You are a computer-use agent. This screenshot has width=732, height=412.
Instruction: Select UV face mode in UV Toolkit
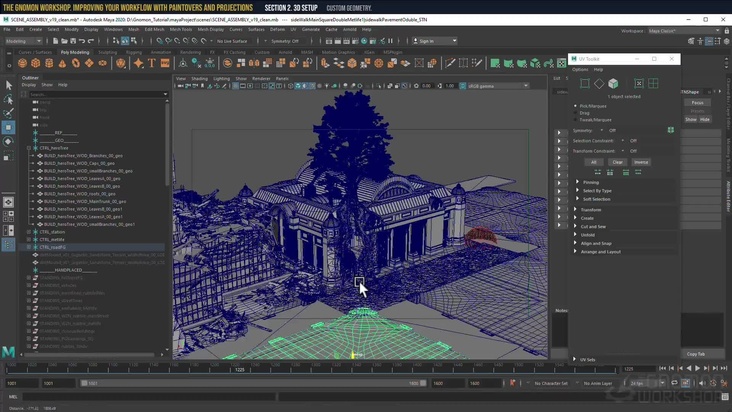[x=584, y=84]
